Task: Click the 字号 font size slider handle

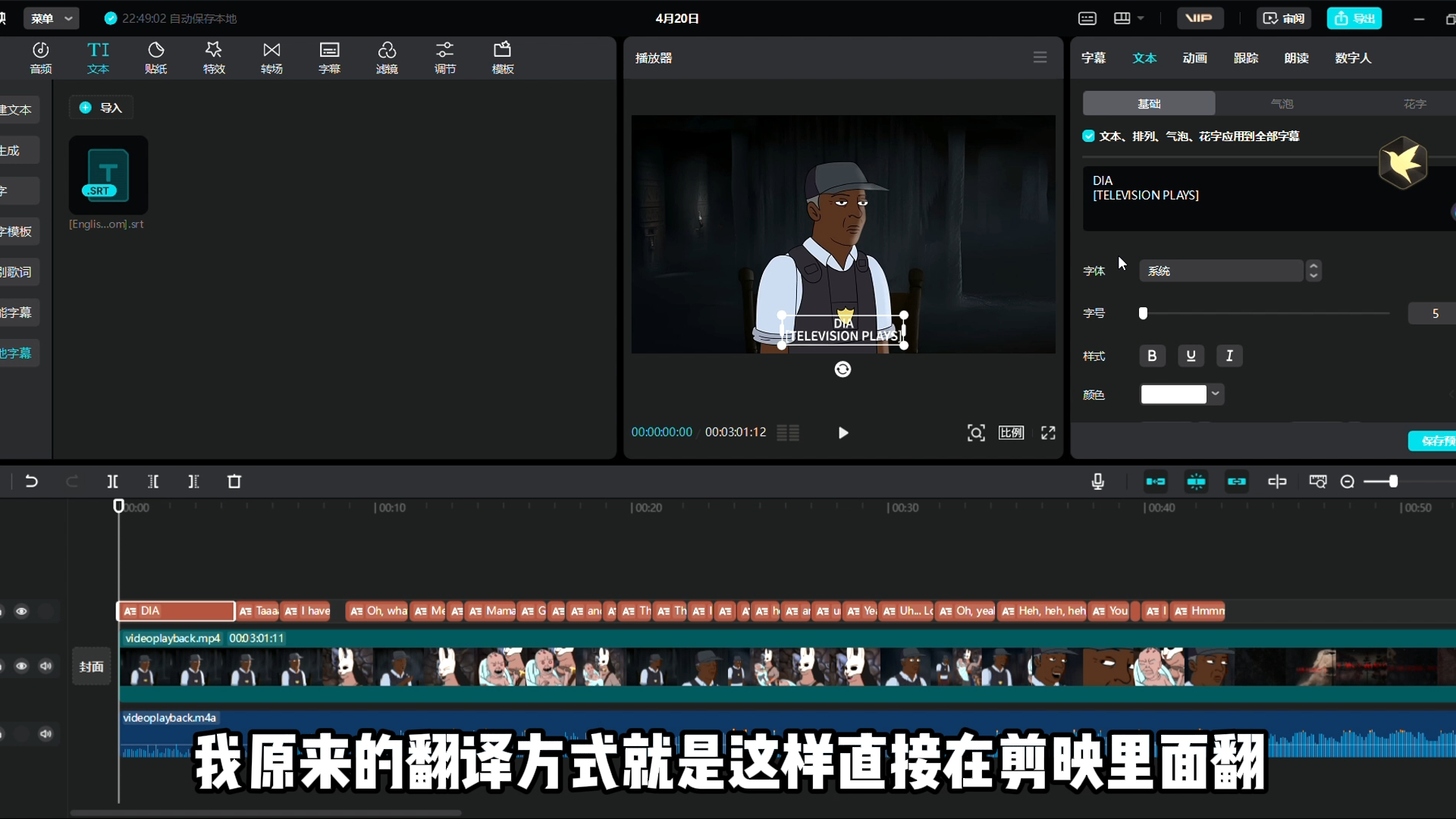Action: [x=1143, y=313]
